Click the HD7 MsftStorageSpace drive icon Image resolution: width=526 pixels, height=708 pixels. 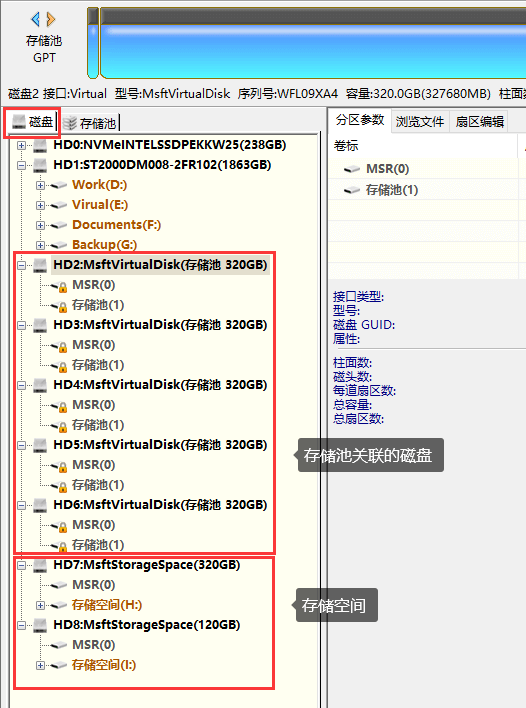[40, 565]
